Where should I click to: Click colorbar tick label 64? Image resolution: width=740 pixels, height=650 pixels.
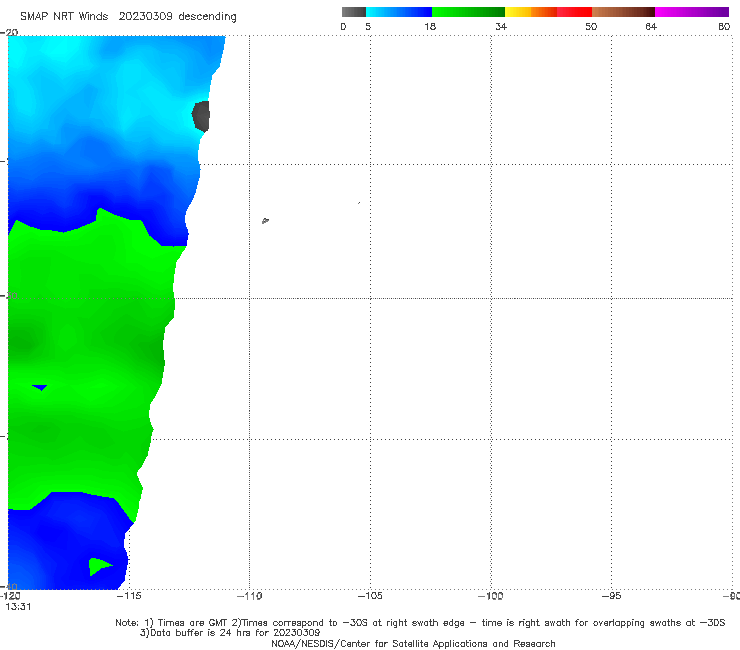tap(651, 26)
